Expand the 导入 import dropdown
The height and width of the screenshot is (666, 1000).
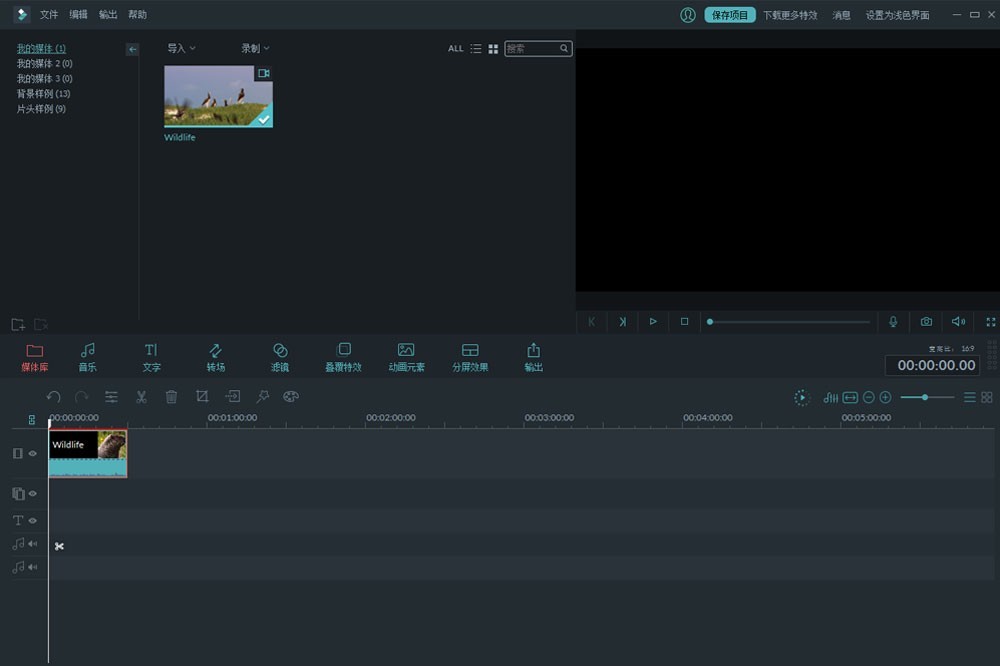coord(181,48)
